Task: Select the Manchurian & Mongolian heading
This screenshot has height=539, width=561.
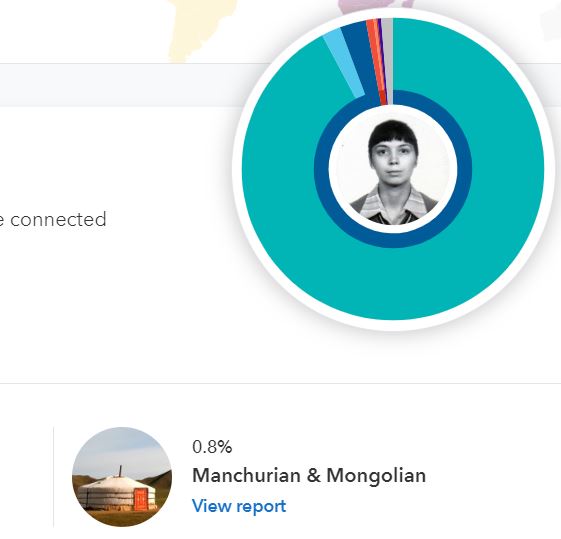Action: [x=309, y=475]
